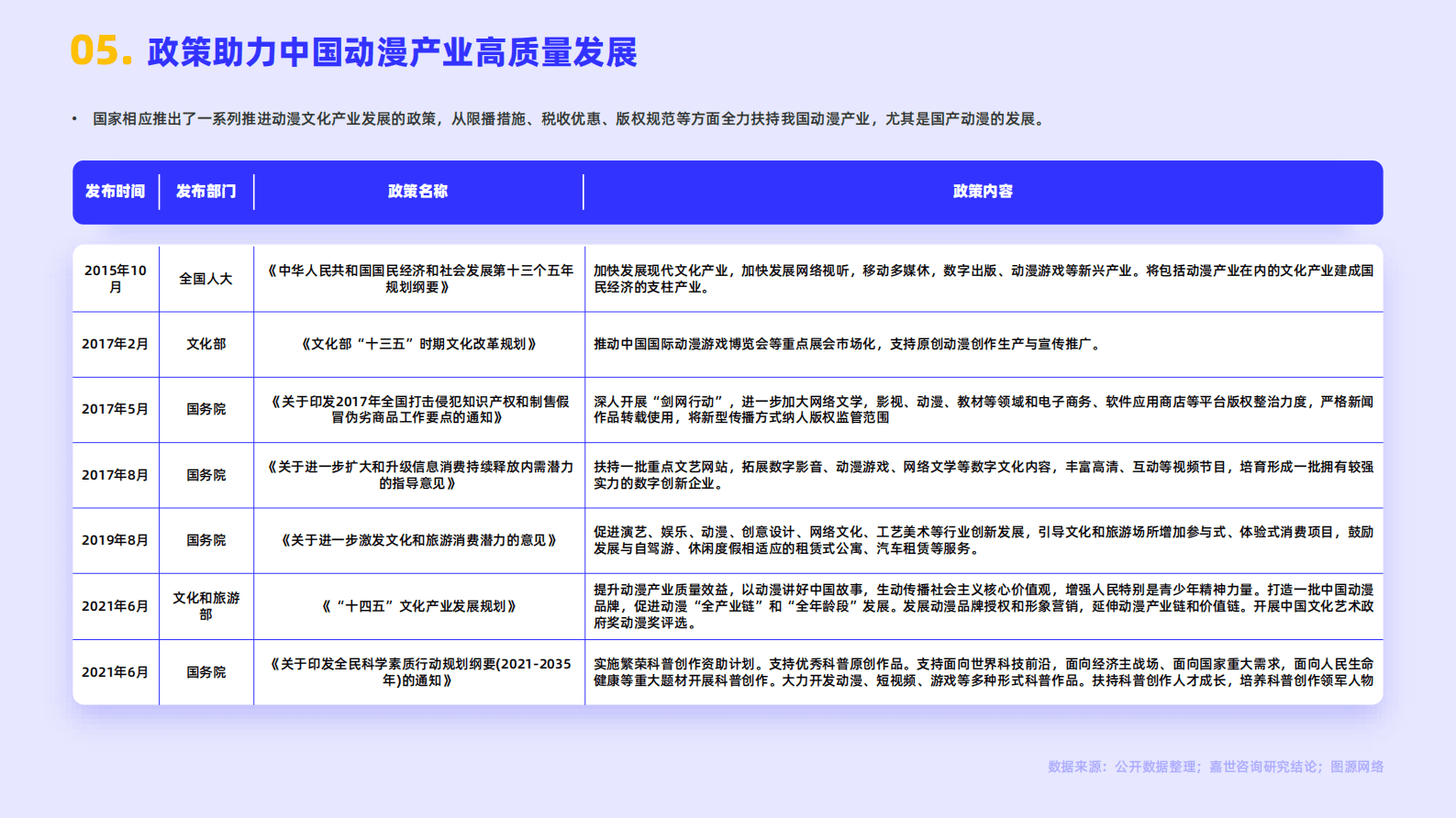Click 2021年6月 in the last 国务院 row
The height and width of the screenshot is (818, 1456).
point(116,672)
